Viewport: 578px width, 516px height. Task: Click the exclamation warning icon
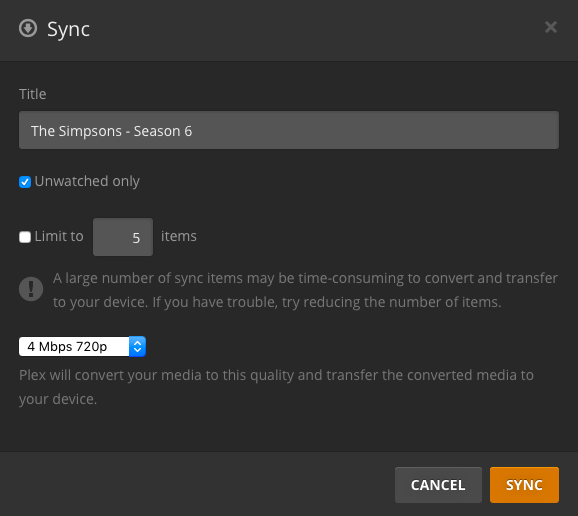(x=31, y=289)
